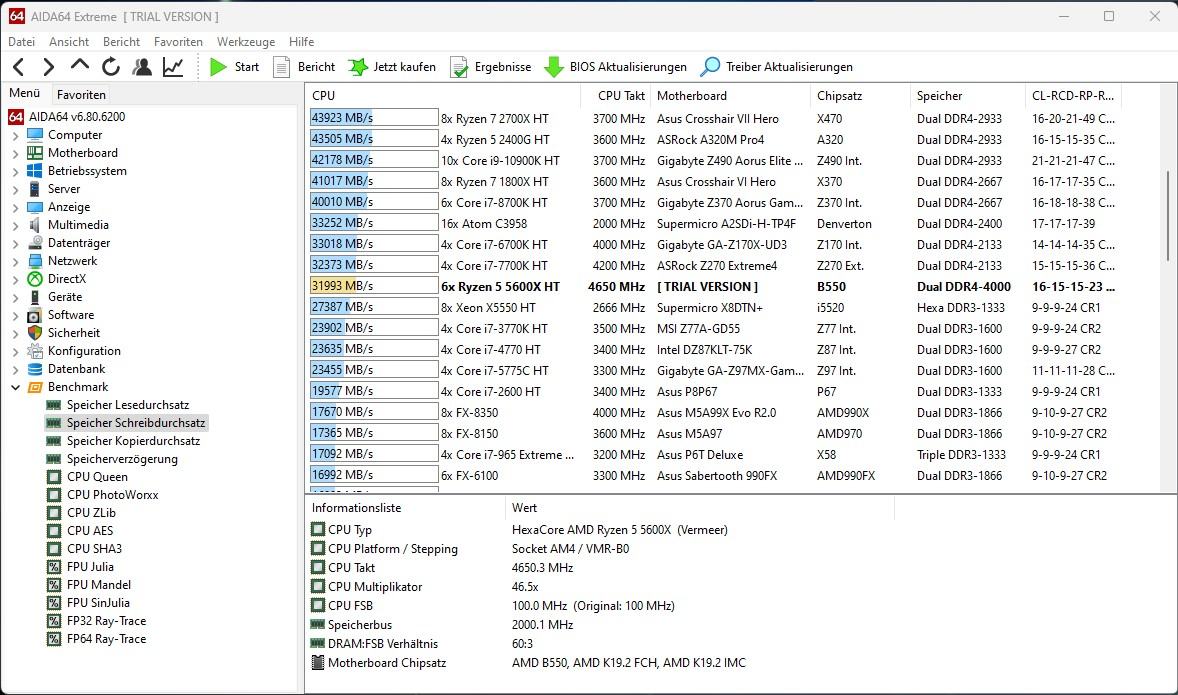
Task: Expand the Netzwerk tree node
Action: [x=16, y=262]
